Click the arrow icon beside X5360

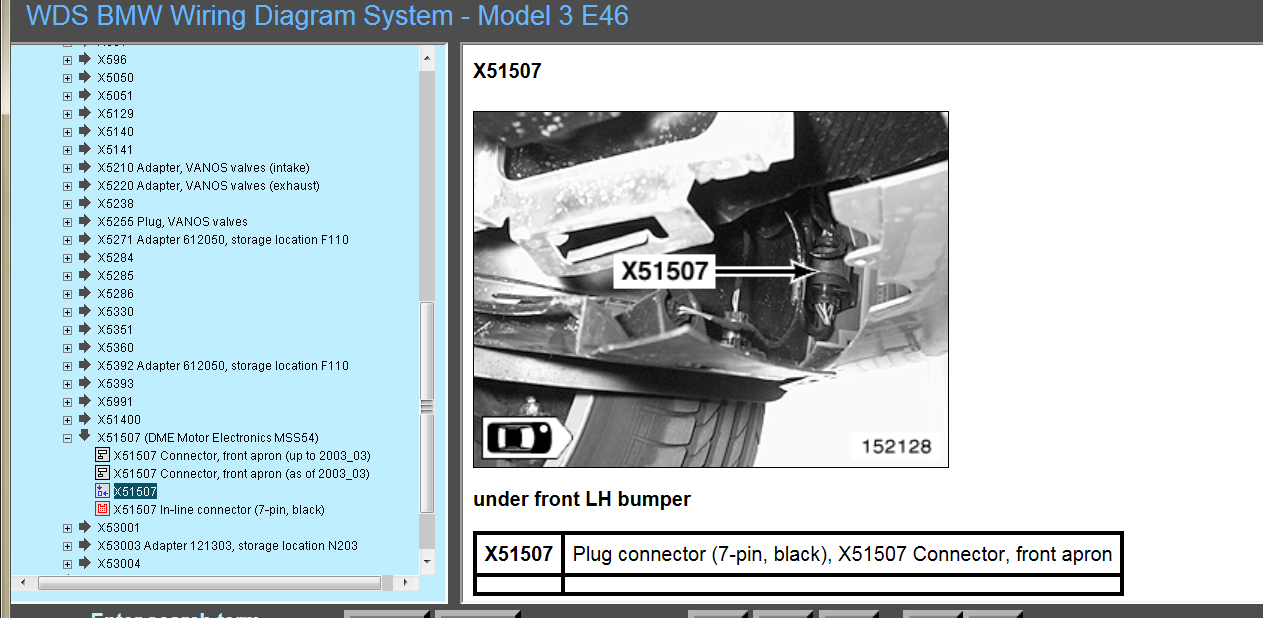[85, 347]
